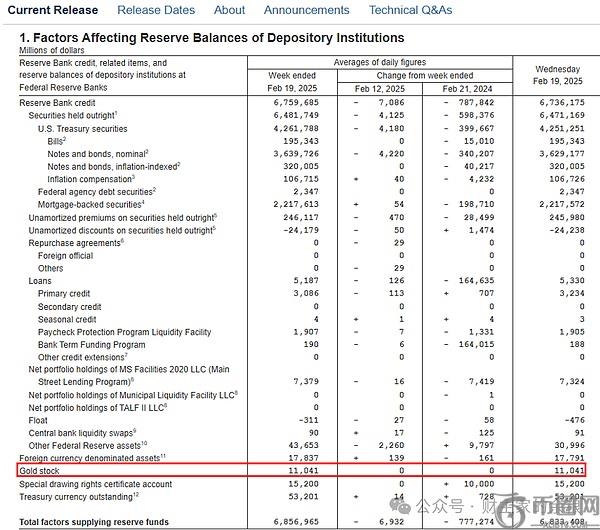Click the SDR yearly change 10,000

[x=479, y=484]
